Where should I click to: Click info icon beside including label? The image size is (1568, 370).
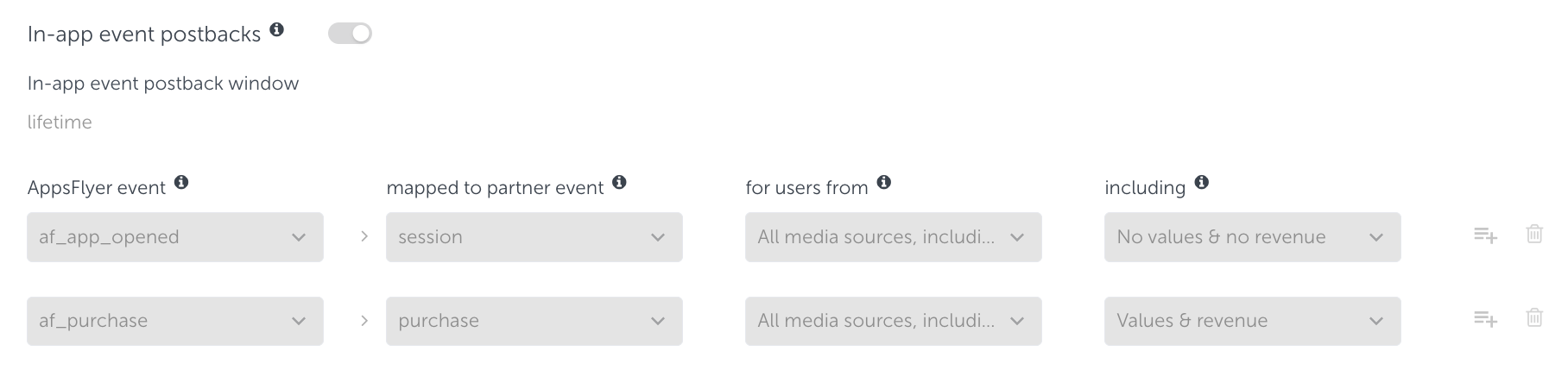1201,182
